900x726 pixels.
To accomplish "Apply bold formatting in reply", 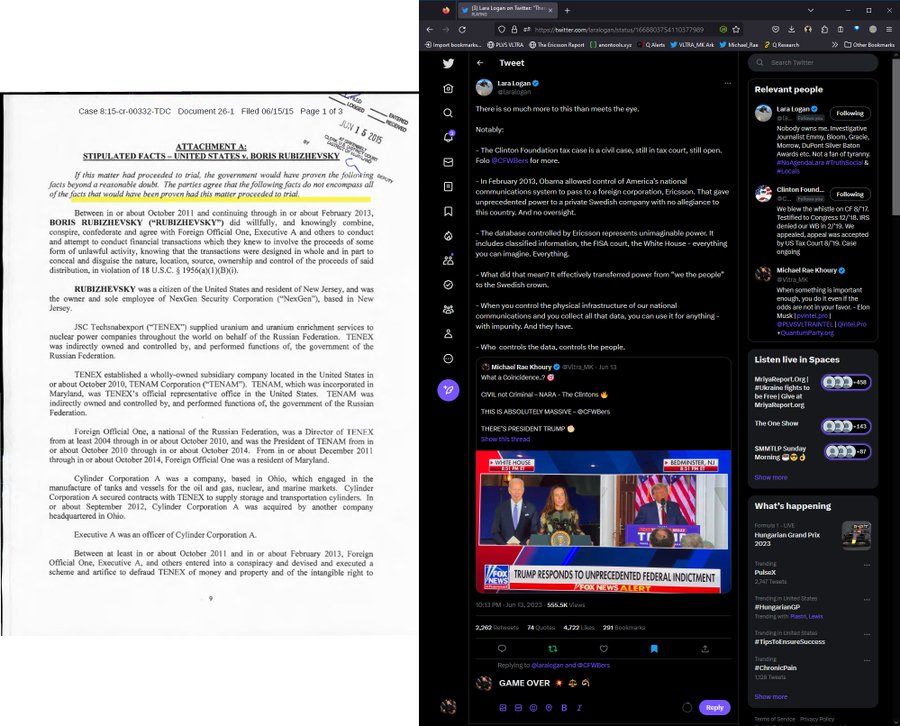I will tap(564, 708).
